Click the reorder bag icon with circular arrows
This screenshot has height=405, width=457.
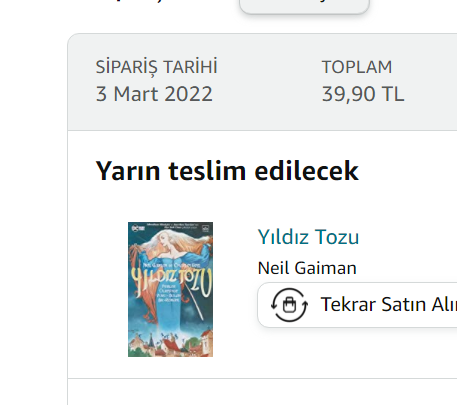[289, 305]
